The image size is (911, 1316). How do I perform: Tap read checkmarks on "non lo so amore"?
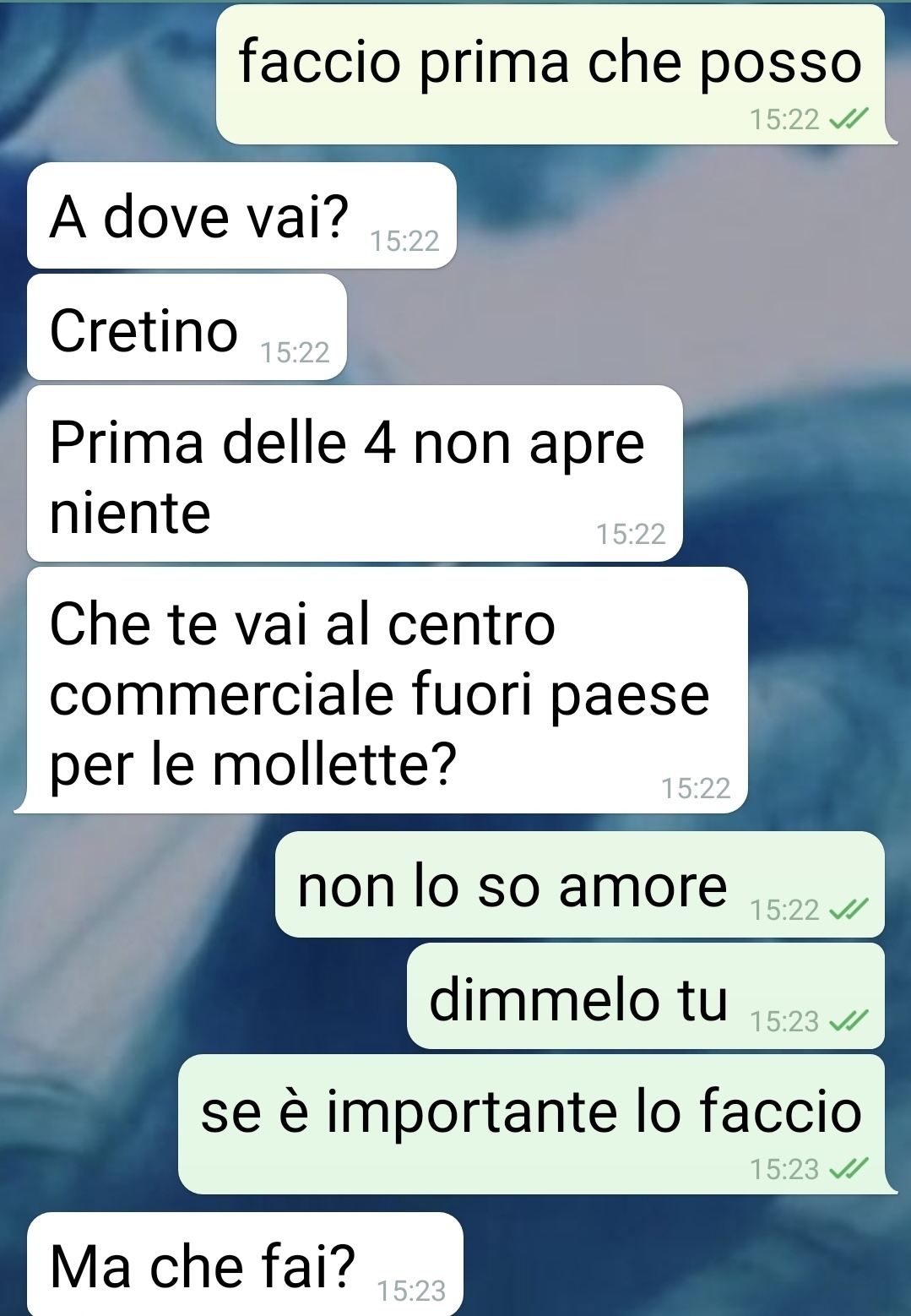pyautogui.click(x=849, y=910)
